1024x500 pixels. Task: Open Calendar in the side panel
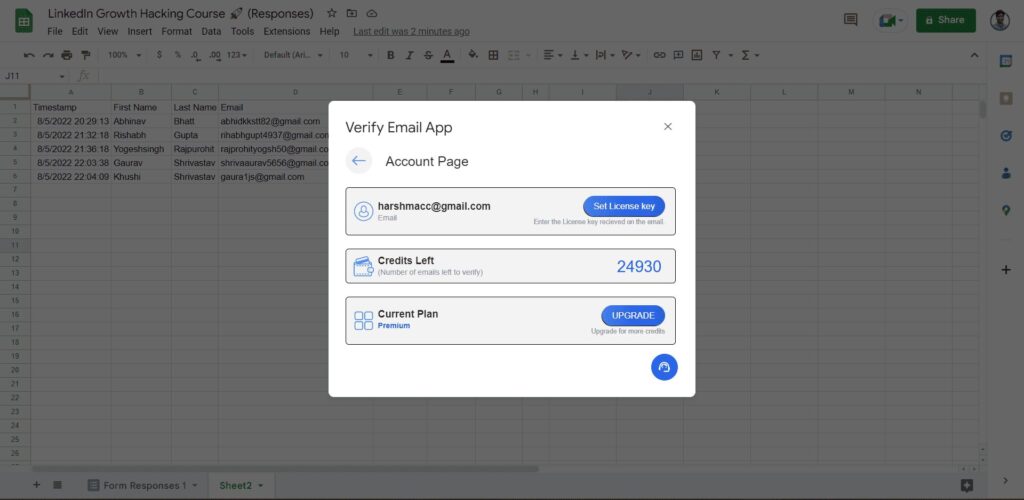click(x=1006, y=61)
